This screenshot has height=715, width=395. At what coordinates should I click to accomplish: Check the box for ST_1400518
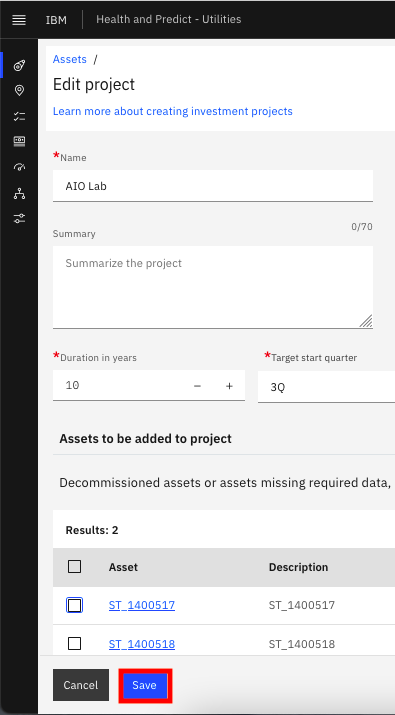point(74,643)
